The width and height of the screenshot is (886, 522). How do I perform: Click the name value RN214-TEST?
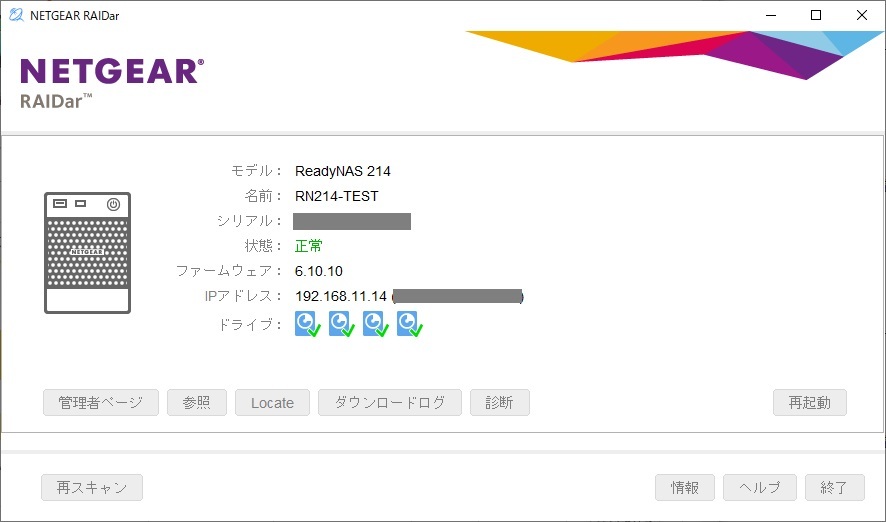coord(337,196)
